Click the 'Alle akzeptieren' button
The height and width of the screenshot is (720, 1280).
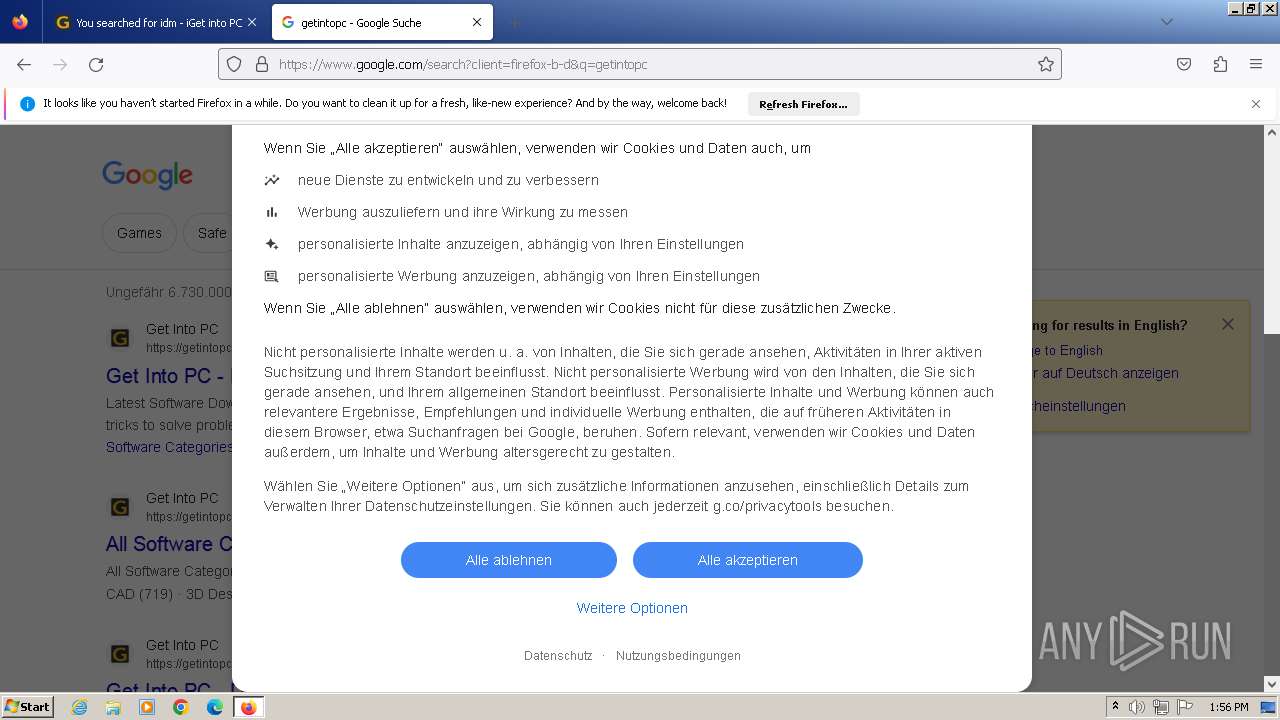pyautogui.click(x=748, y=560)
